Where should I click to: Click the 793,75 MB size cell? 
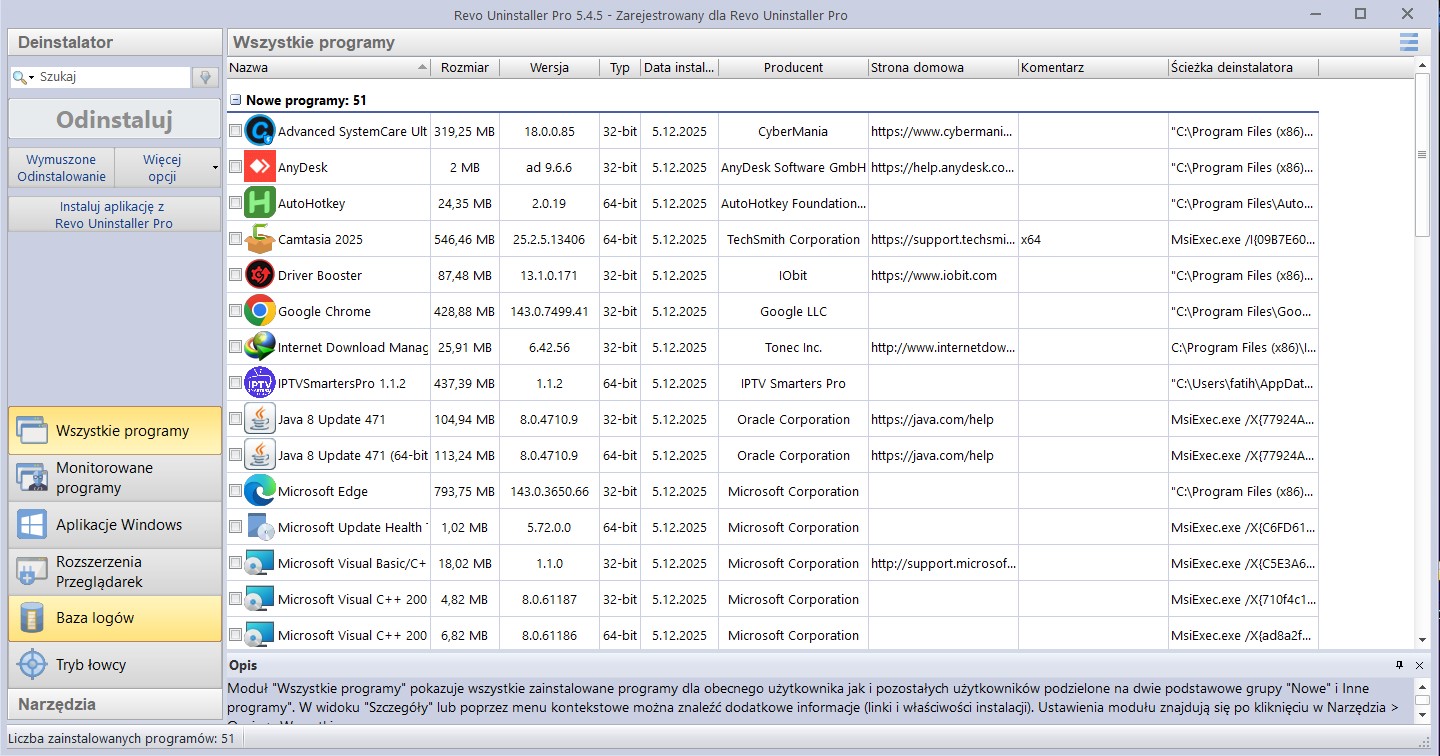465,491
